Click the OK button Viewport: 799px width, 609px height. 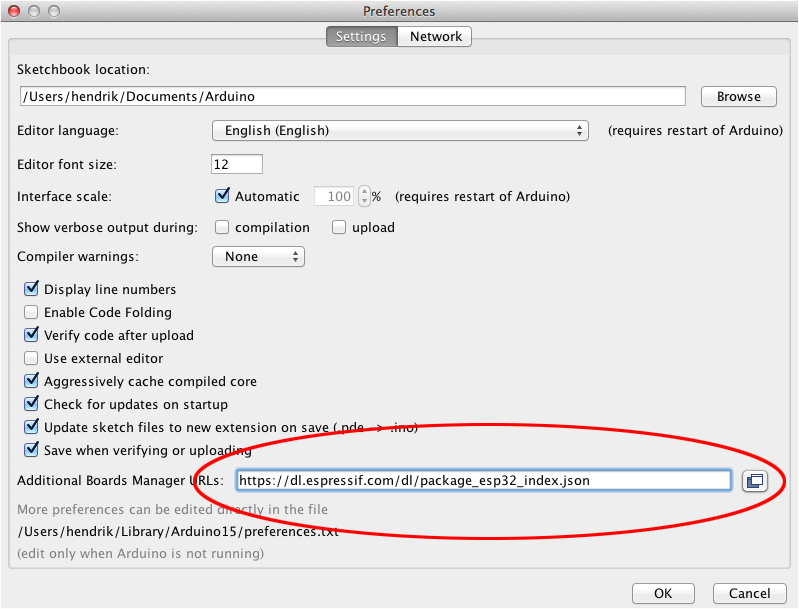point(663,593)
